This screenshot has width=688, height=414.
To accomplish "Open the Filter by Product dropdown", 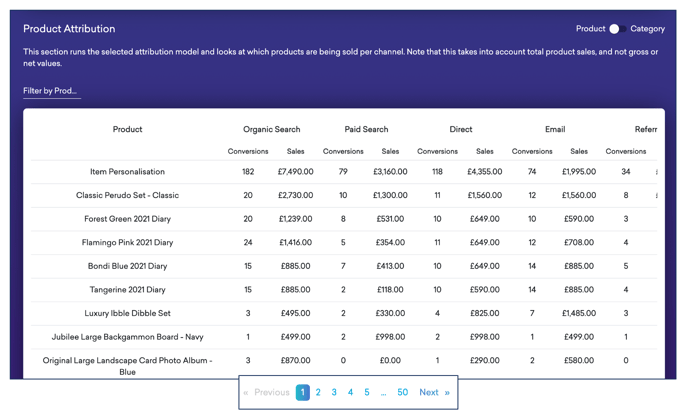I will pos(51,91).
